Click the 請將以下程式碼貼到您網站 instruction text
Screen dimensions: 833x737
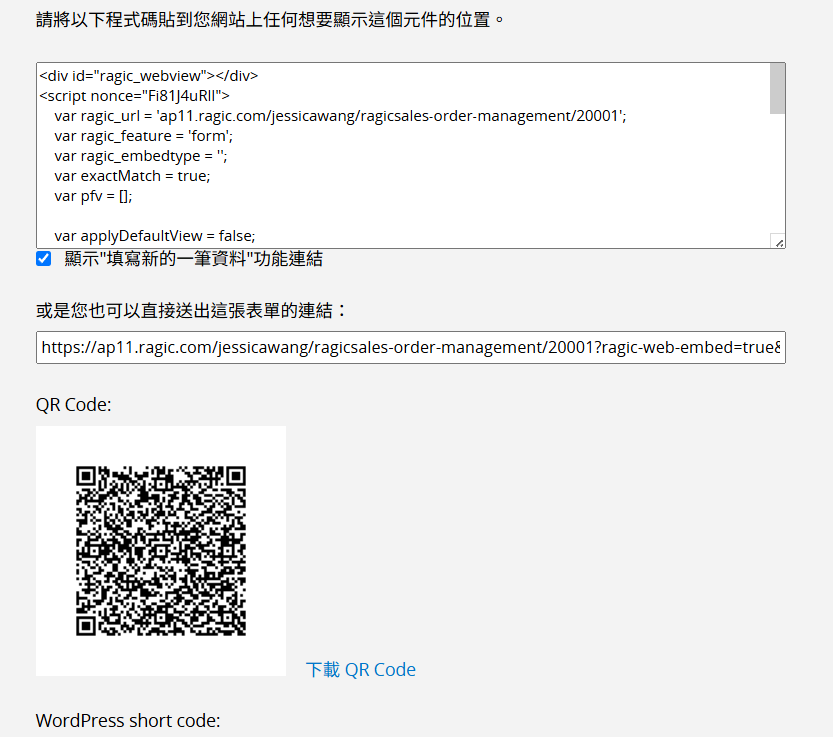coord(270,20)
